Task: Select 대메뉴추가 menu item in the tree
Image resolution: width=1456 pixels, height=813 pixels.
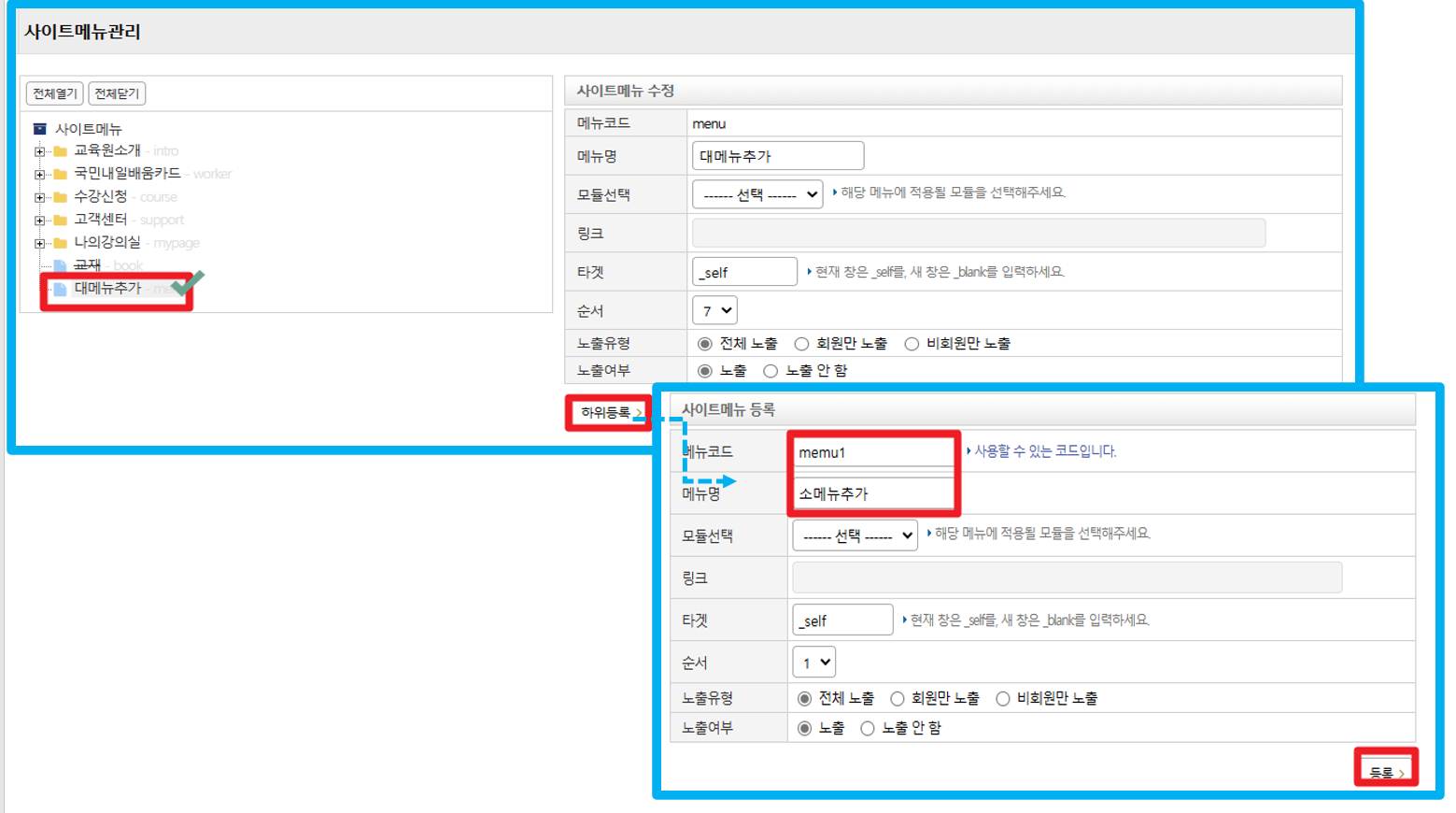Action: tap(107, 289)
